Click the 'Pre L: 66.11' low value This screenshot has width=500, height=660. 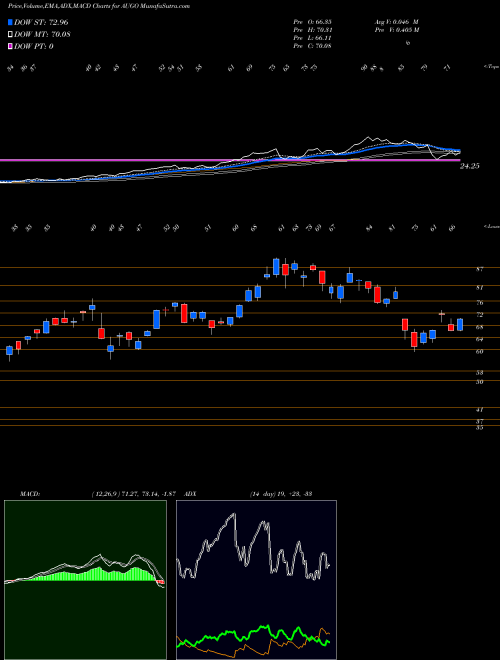tap(312, 38)
